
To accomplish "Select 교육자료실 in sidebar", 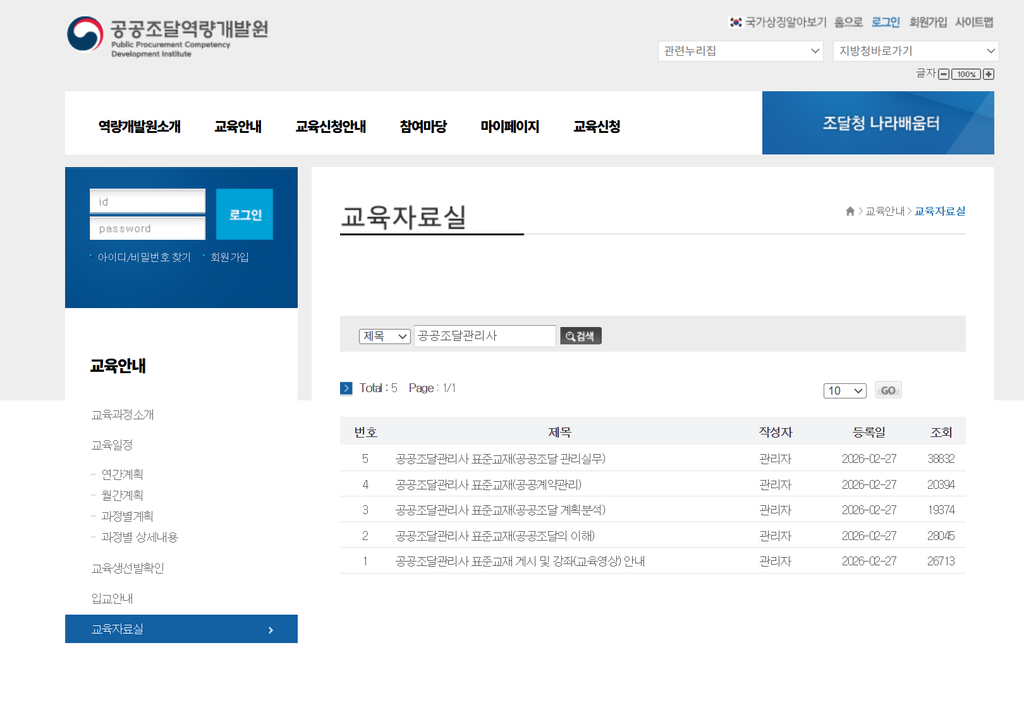I will point(181,629).
